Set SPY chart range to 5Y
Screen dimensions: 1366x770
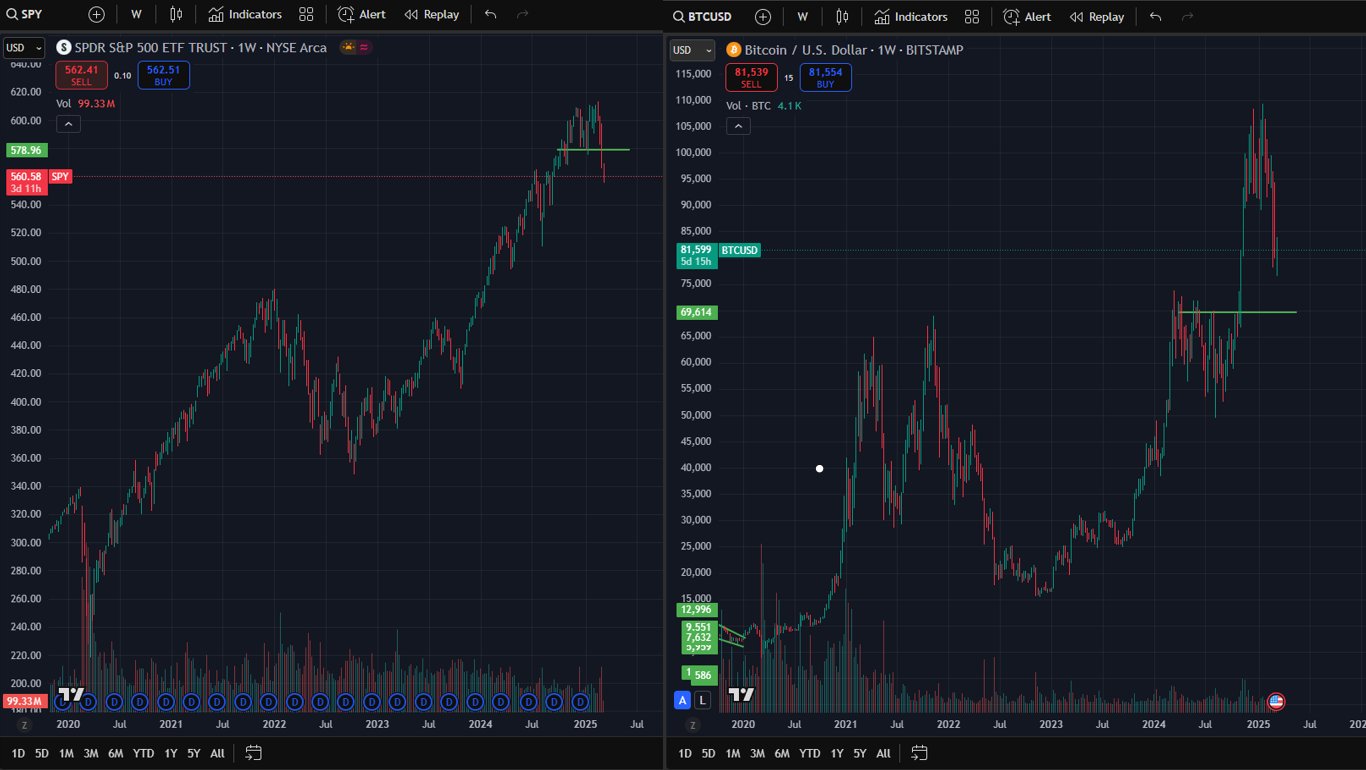click(x=194, y=753)
